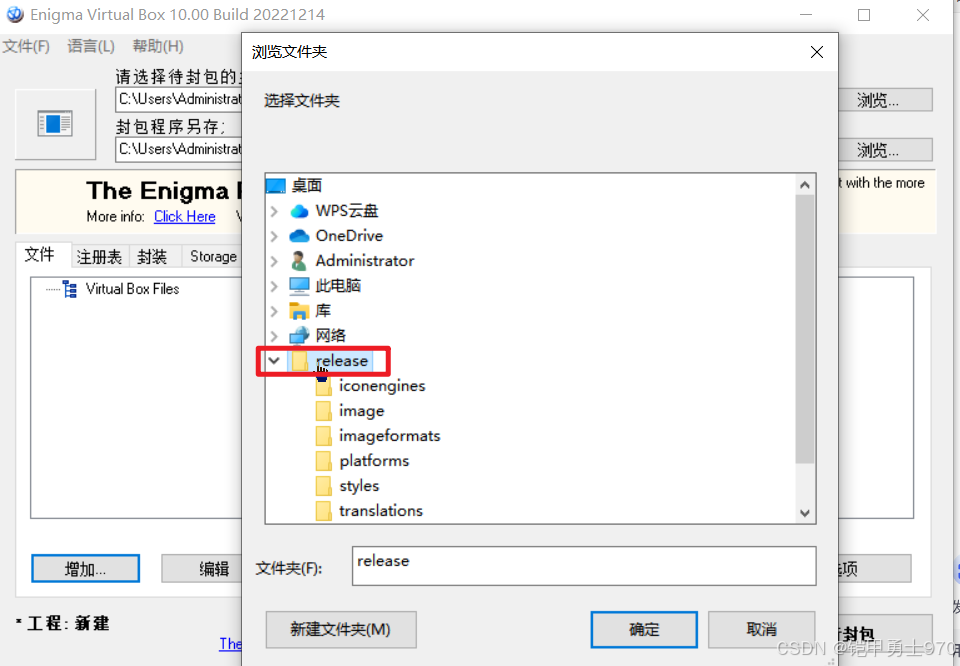Click the WPS云盘 cloud icon
Image resolution: width=960 pixels, height=666 pixels.
click(299, 211)
